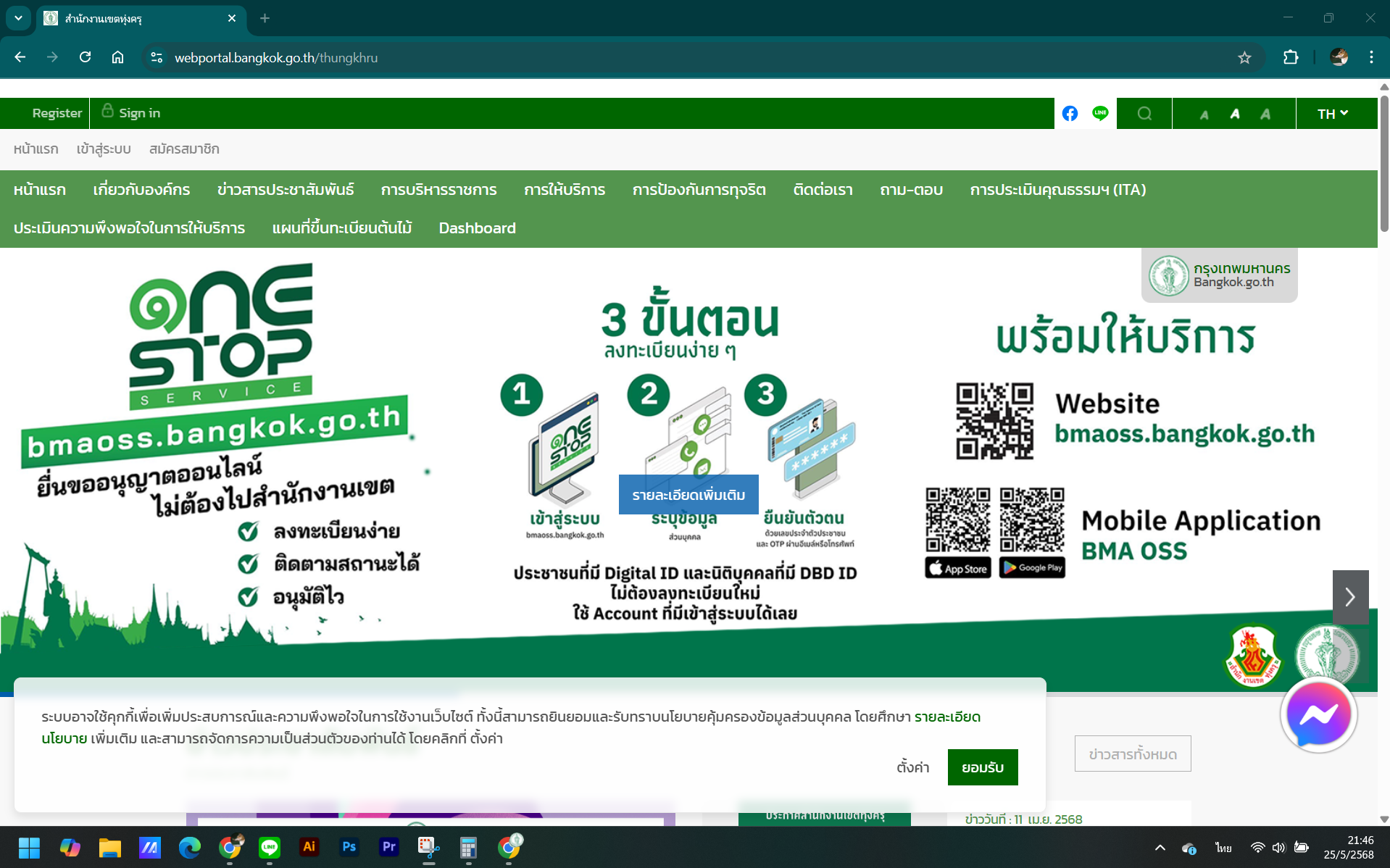Image resolution: width=1390 pixels, height=868 pixels.
Task: Show hidden system tray icons chevron
Action: tap(1160, 847)
